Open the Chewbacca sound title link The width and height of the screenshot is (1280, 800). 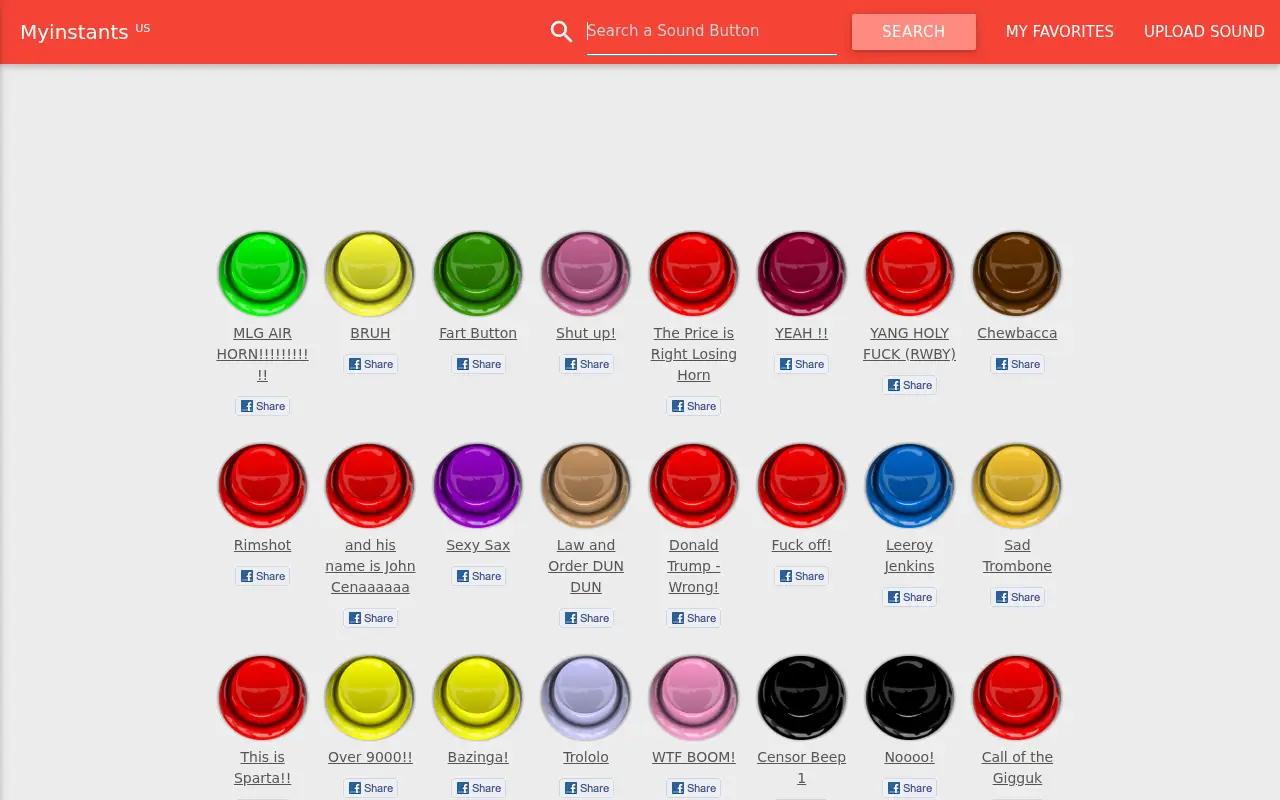[1017, 333]
